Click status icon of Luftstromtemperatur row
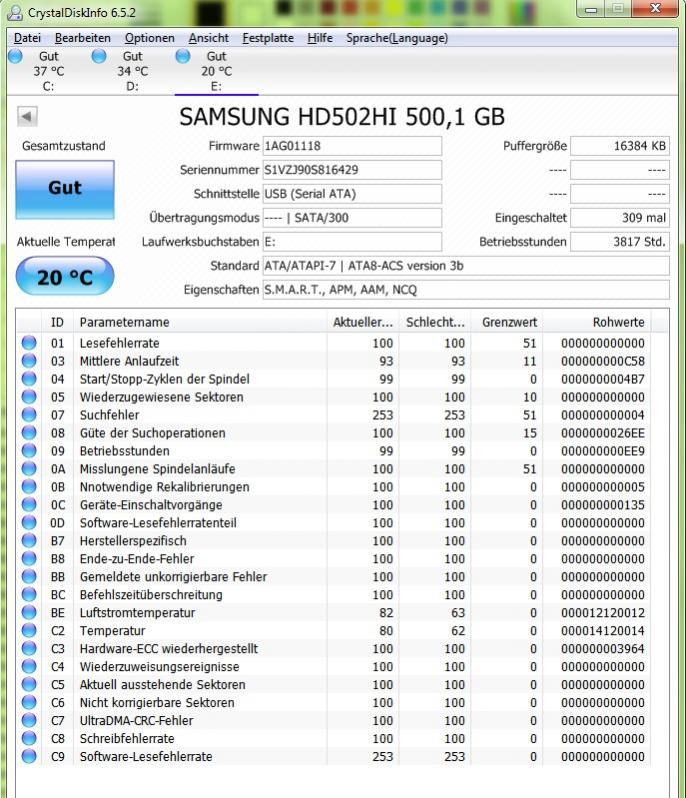Image resolution: width=686 pixels, height=798 pixels. 29,612
